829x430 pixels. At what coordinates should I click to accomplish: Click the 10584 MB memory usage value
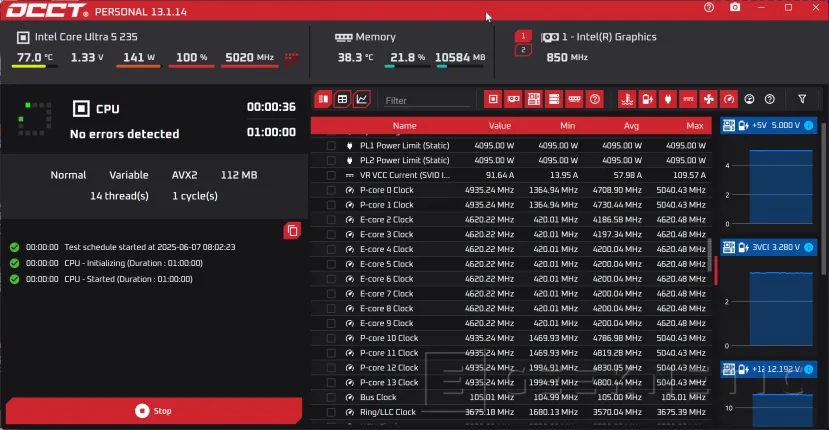(460, 57)
